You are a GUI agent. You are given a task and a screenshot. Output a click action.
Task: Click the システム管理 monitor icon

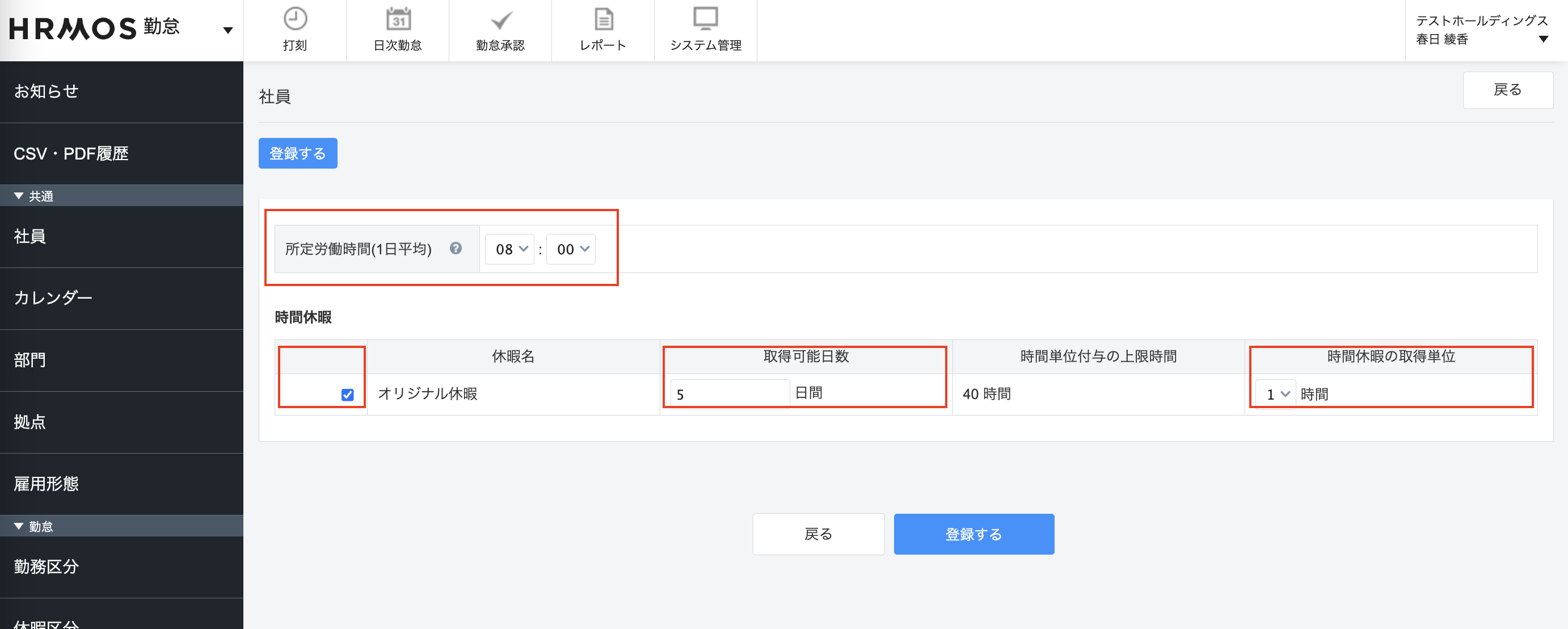pos(706,19)
